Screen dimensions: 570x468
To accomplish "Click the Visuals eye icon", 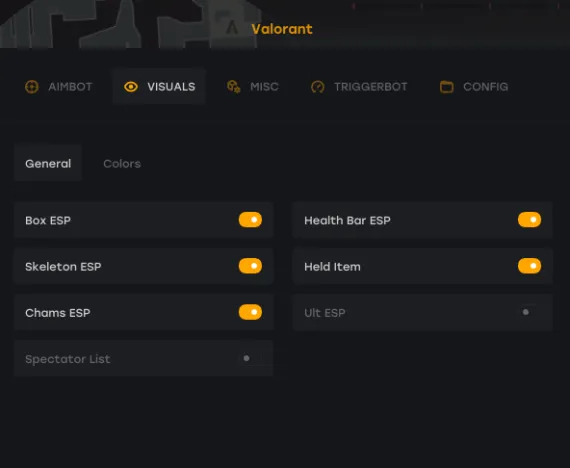I will click(131, 87).
